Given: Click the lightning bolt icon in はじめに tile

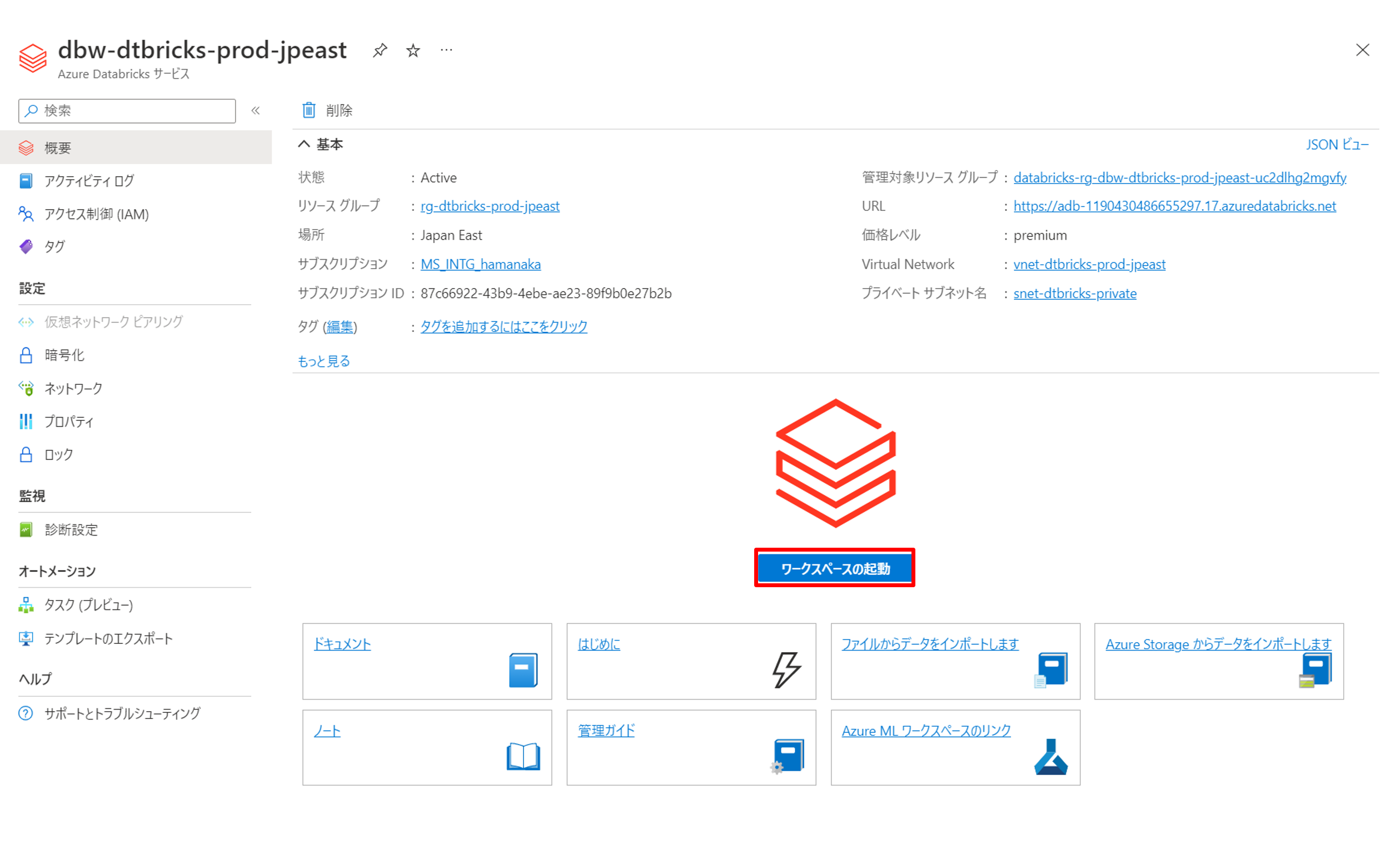Looking at the screenshot, I should point(786,669).
